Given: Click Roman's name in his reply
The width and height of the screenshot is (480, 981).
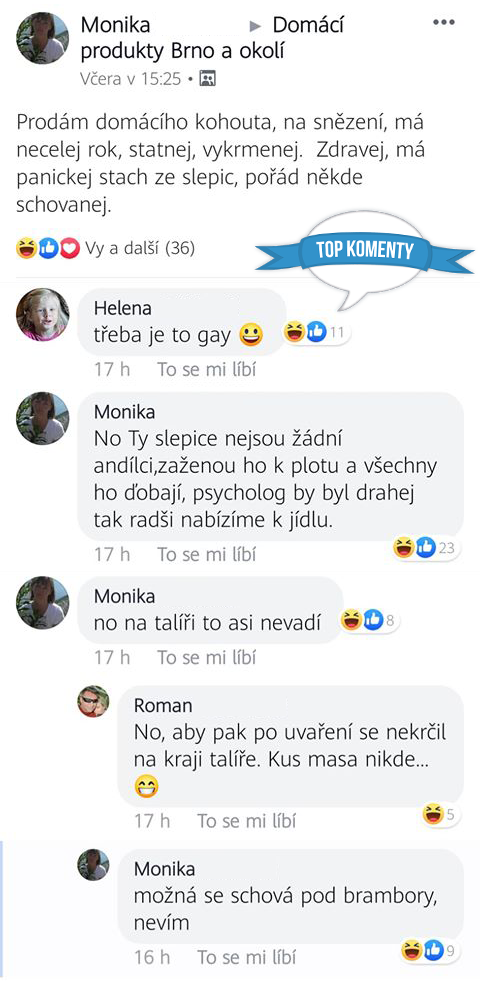Looking at the screenshot, I should [x=163, y=706].
